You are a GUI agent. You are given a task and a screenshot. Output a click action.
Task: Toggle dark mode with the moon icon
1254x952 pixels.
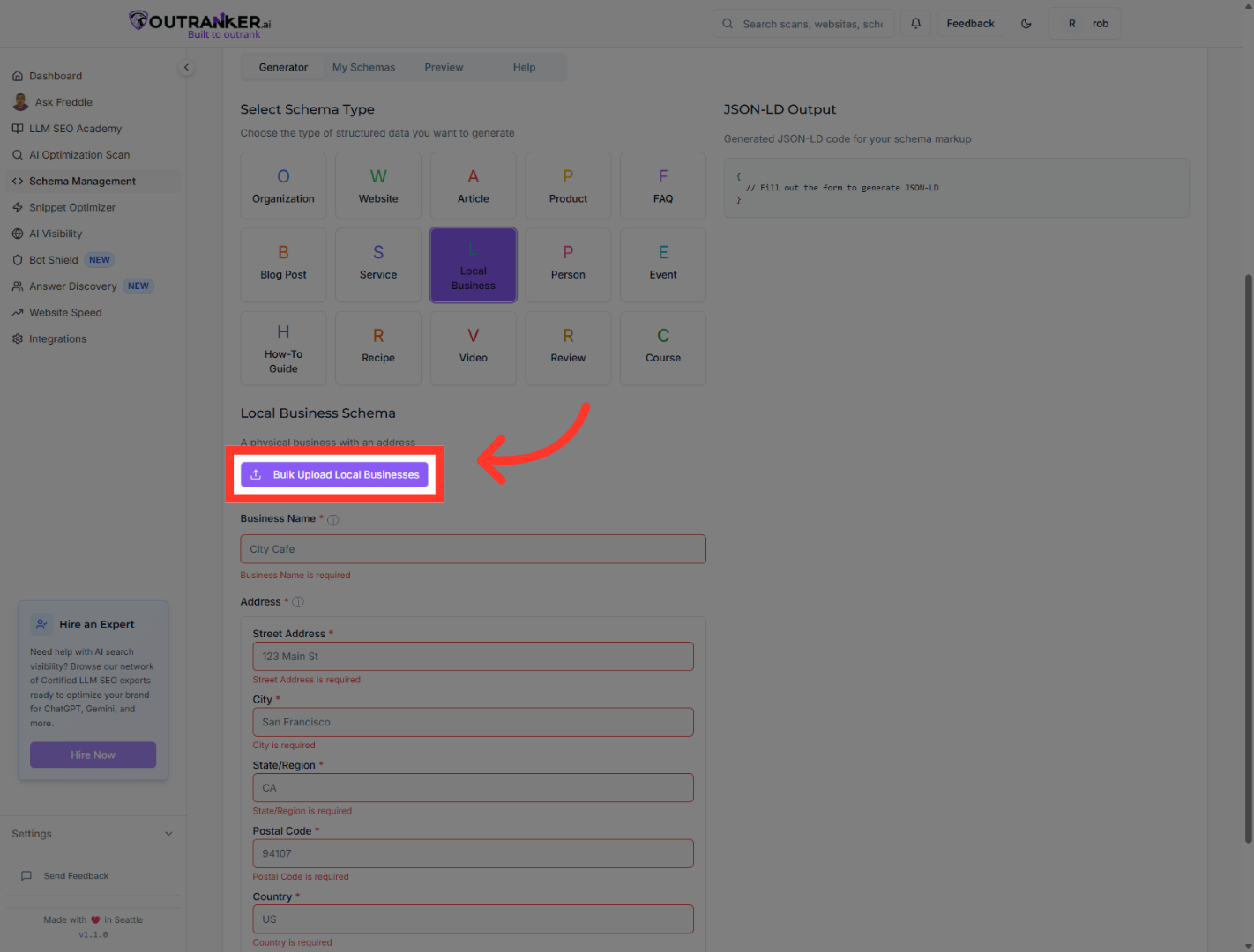(x=1026, y=23)
